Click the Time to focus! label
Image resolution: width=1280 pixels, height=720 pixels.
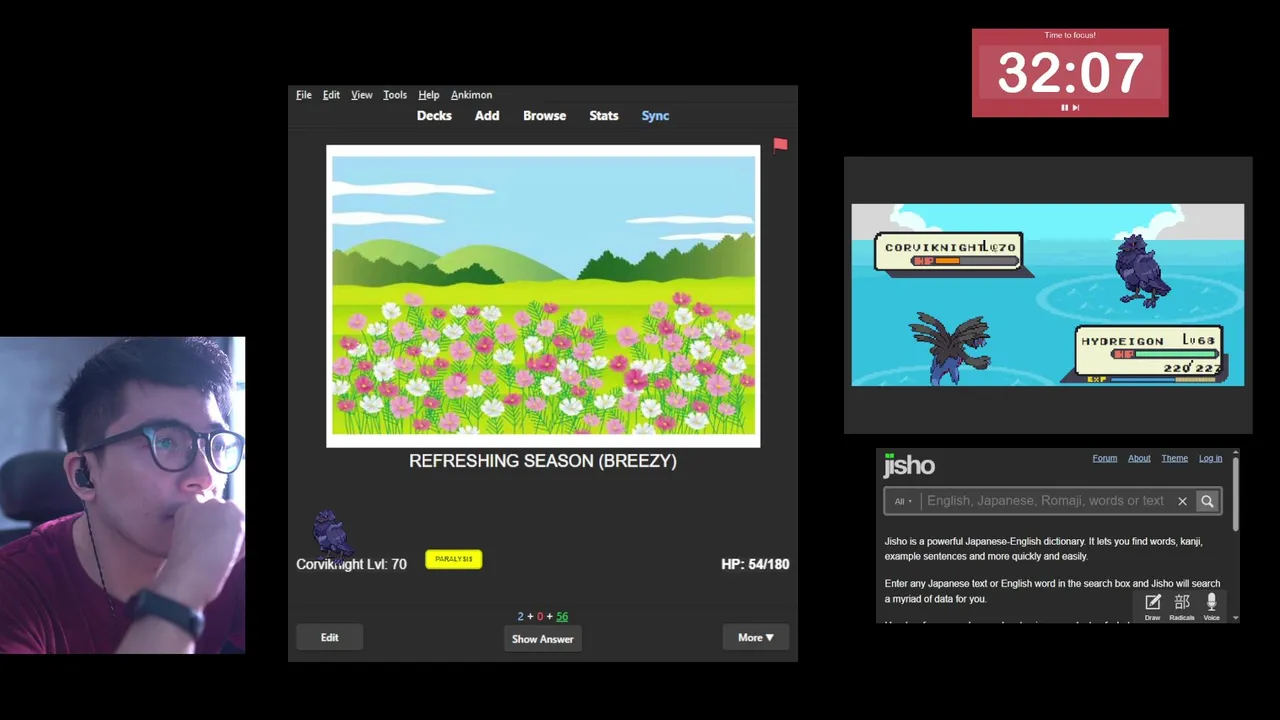click(1070, 35)
